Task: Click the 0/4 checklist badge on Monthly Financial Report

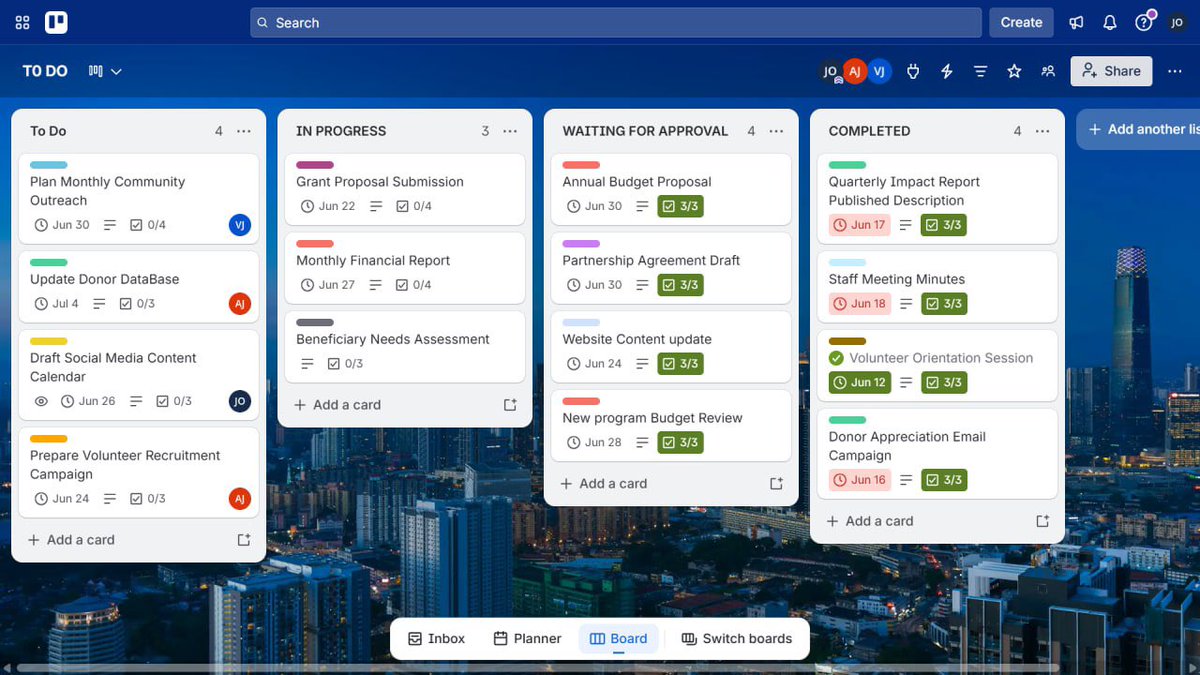Action: pos(414,285)
